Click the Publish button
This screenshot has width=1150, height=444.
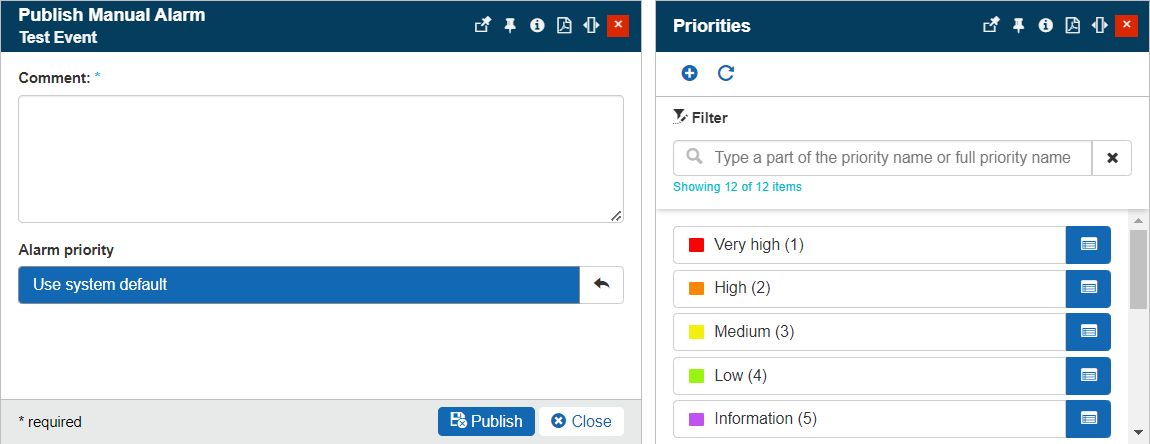coord(486,421)
